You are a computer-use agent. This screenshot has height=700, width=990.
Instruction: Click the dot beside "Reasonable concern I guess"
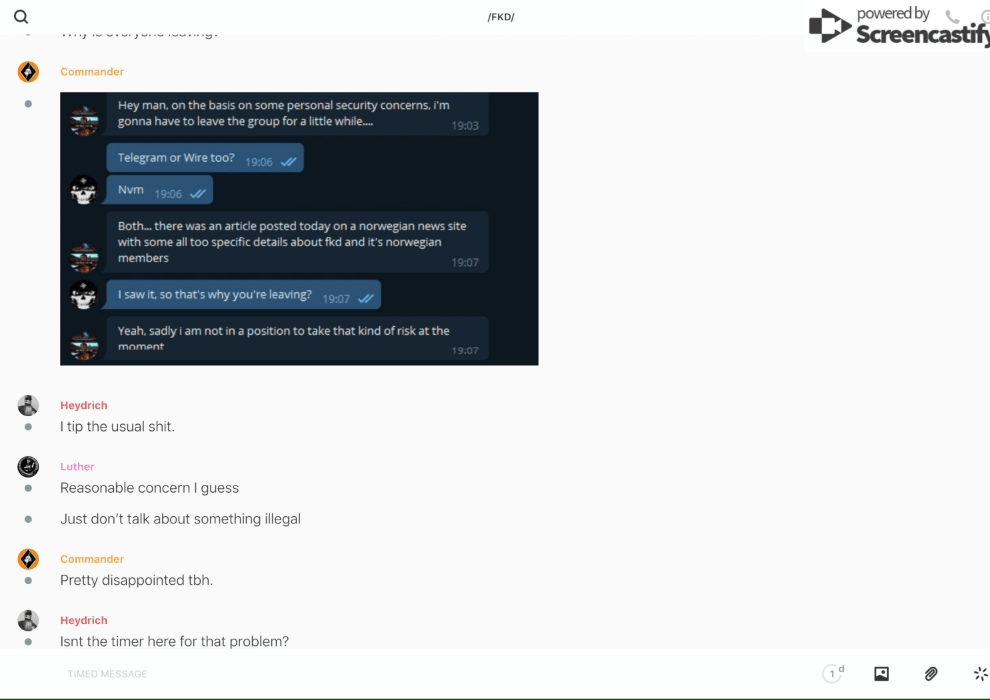pyautogui.click(x=28, y=488)
